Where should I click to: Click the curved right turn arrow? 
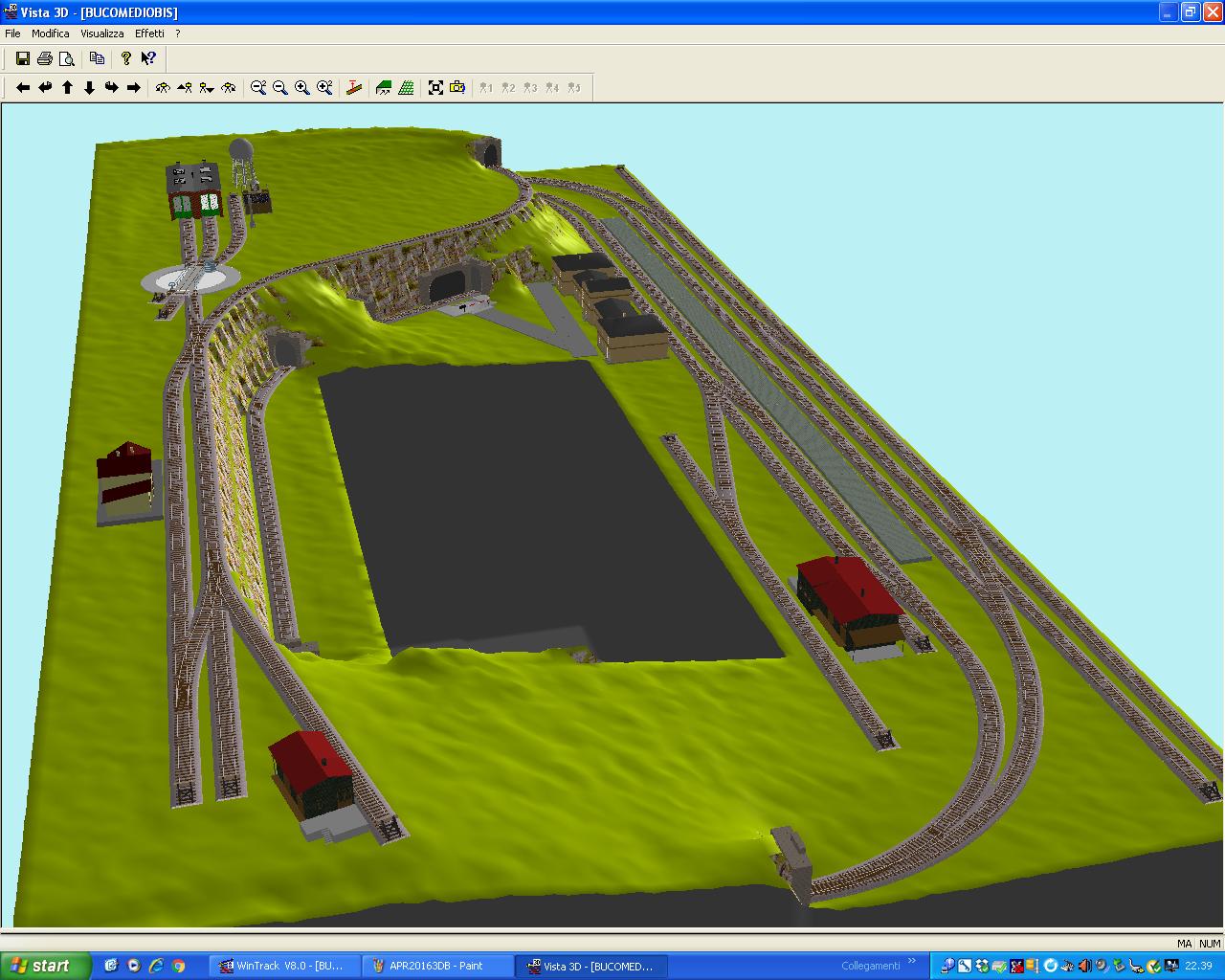(x=111, y=87)
